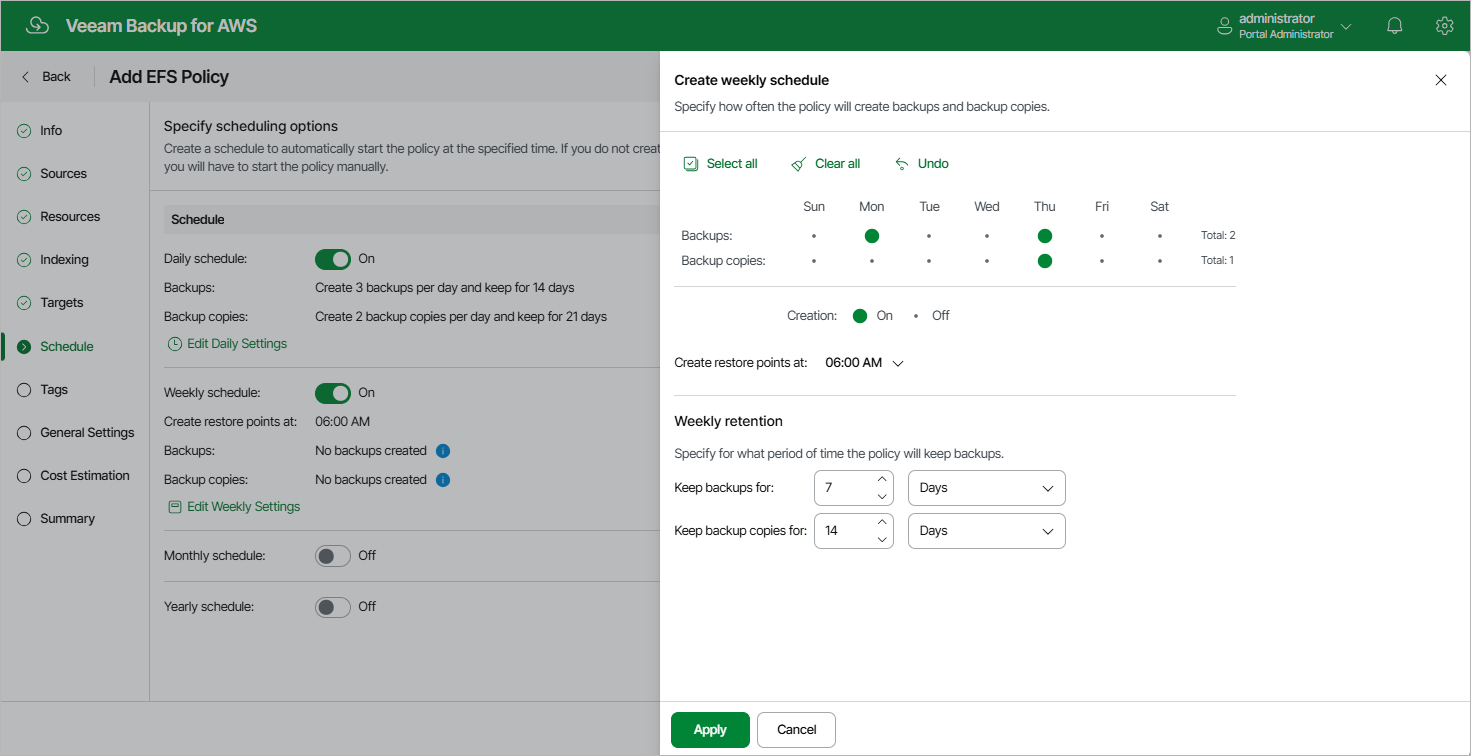Viewport: 1471px width, 756px height.
Task: Click the Summary step circle icon
Action: tap(24, 519)
